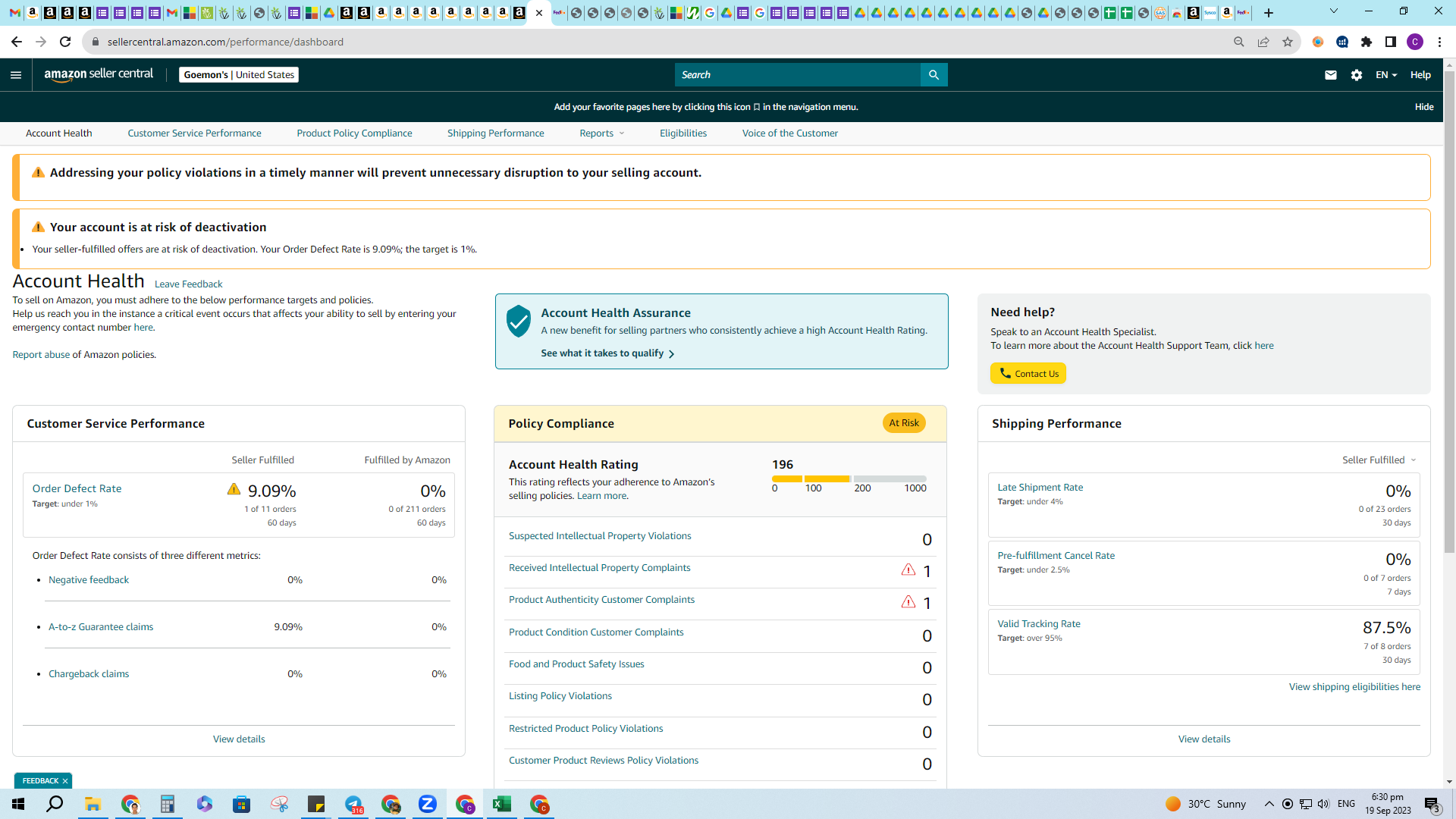Show hidden system tray icons

click(1269, 804)
